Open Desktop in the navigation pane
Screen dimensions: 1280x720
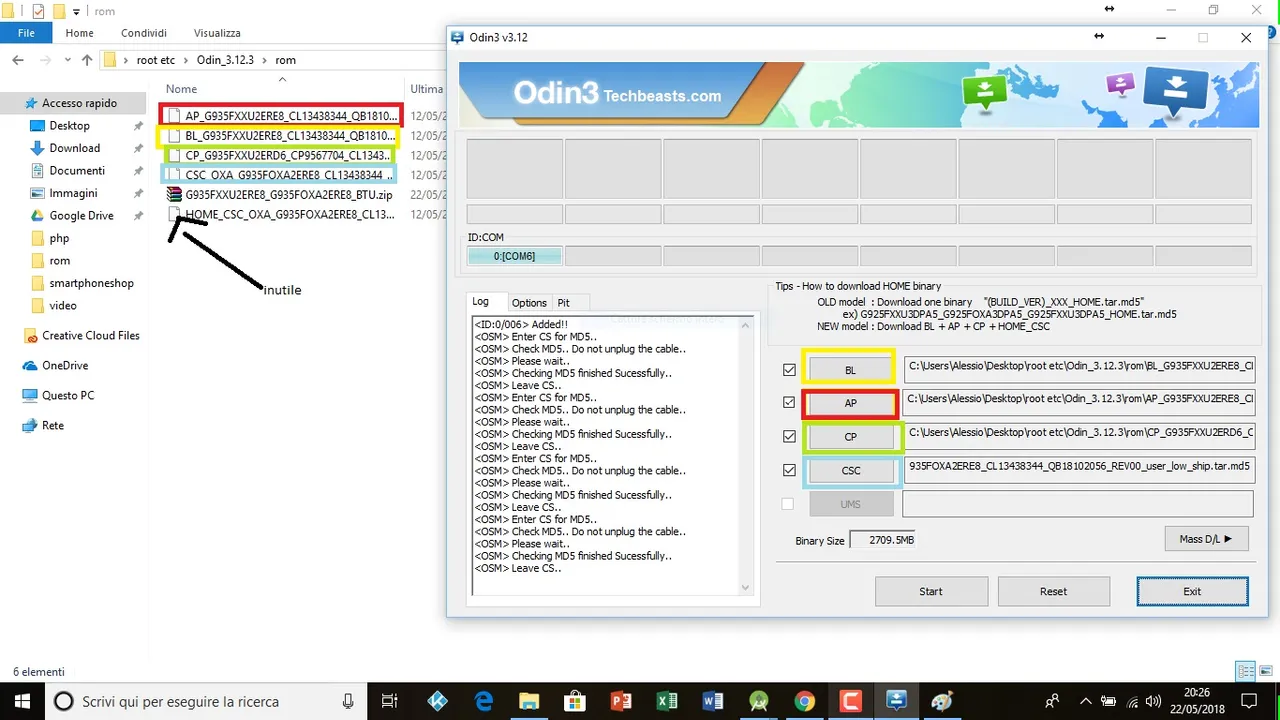(69, 126)
